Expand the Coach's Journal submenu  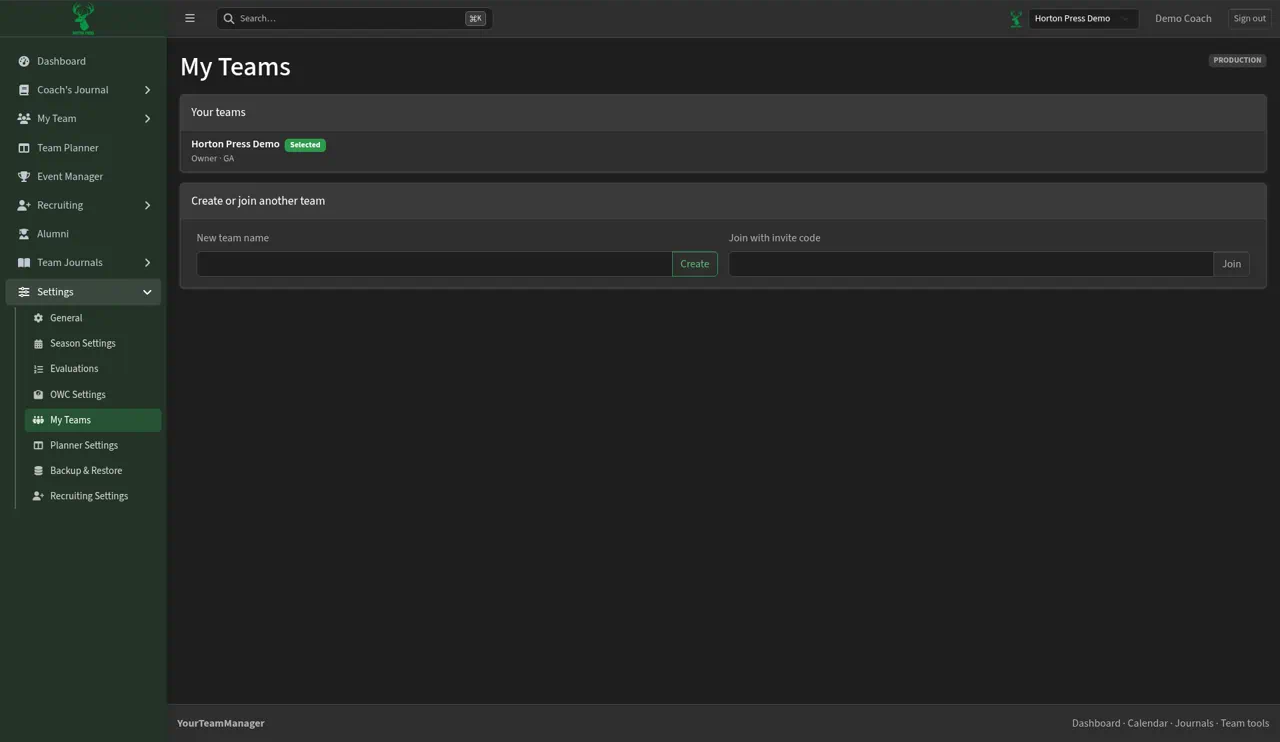tap(147, 90)
